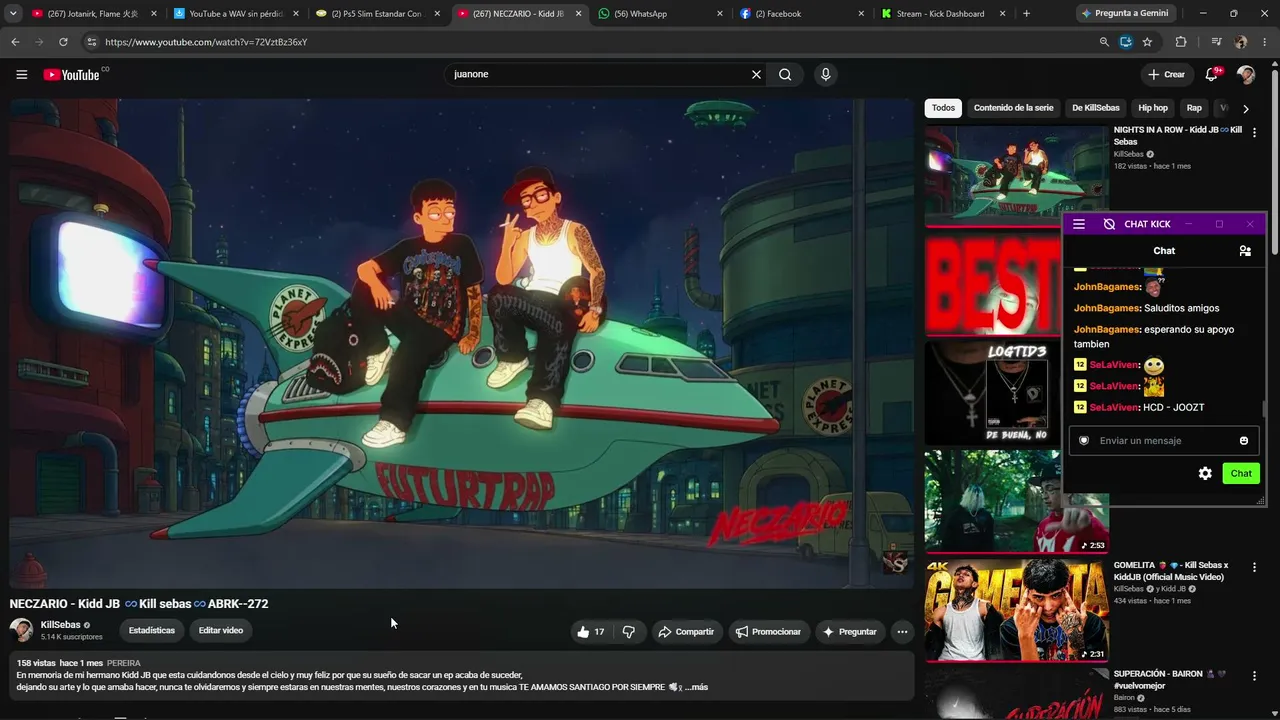Viewport: 1280px width, 720px height.
Task: Open the browser extensions puzzle icon
Action: point(1181,42)
